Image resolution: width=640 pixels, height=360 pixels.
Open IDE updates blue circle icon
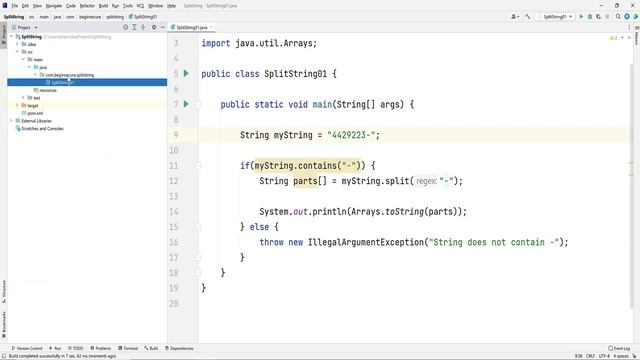(x=627, y=17)
